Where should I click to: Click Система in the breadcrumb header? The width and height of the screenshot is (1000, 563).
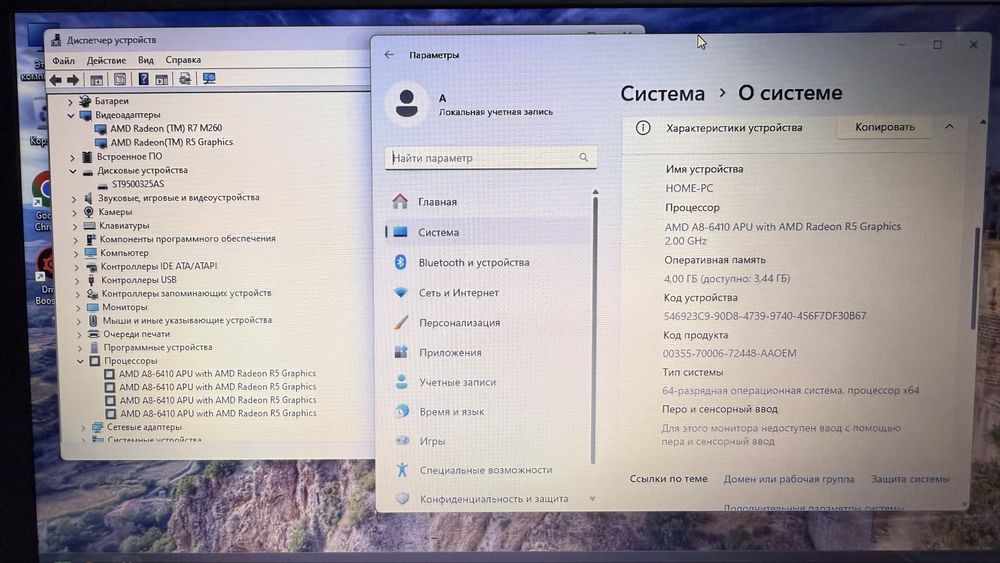[662, 94]
